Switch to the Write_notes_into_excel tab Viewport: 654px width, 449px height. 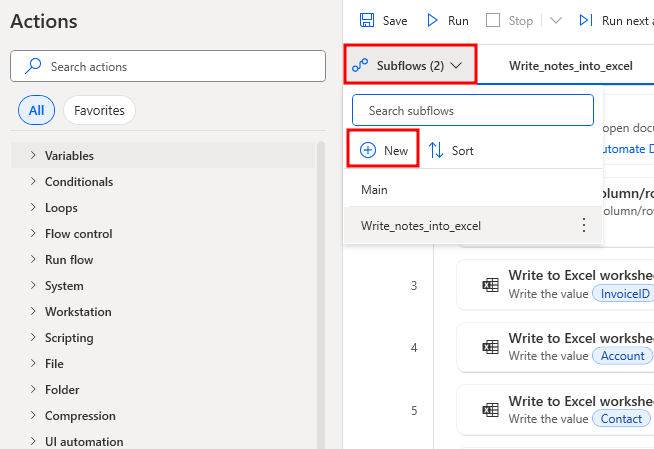(570, 65)
